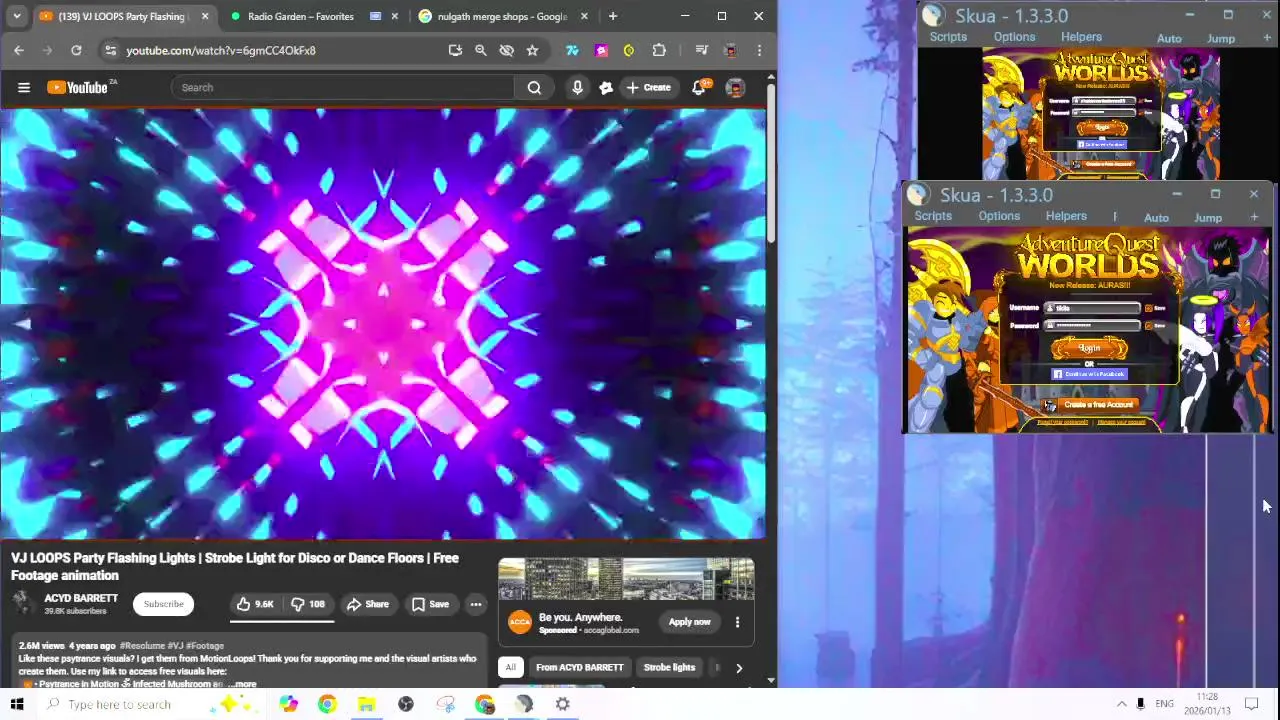Viewport: 1280px width, 720px height.
Task: Show hidden system tray icons chevron
Action: click(x=1121, y=704)
